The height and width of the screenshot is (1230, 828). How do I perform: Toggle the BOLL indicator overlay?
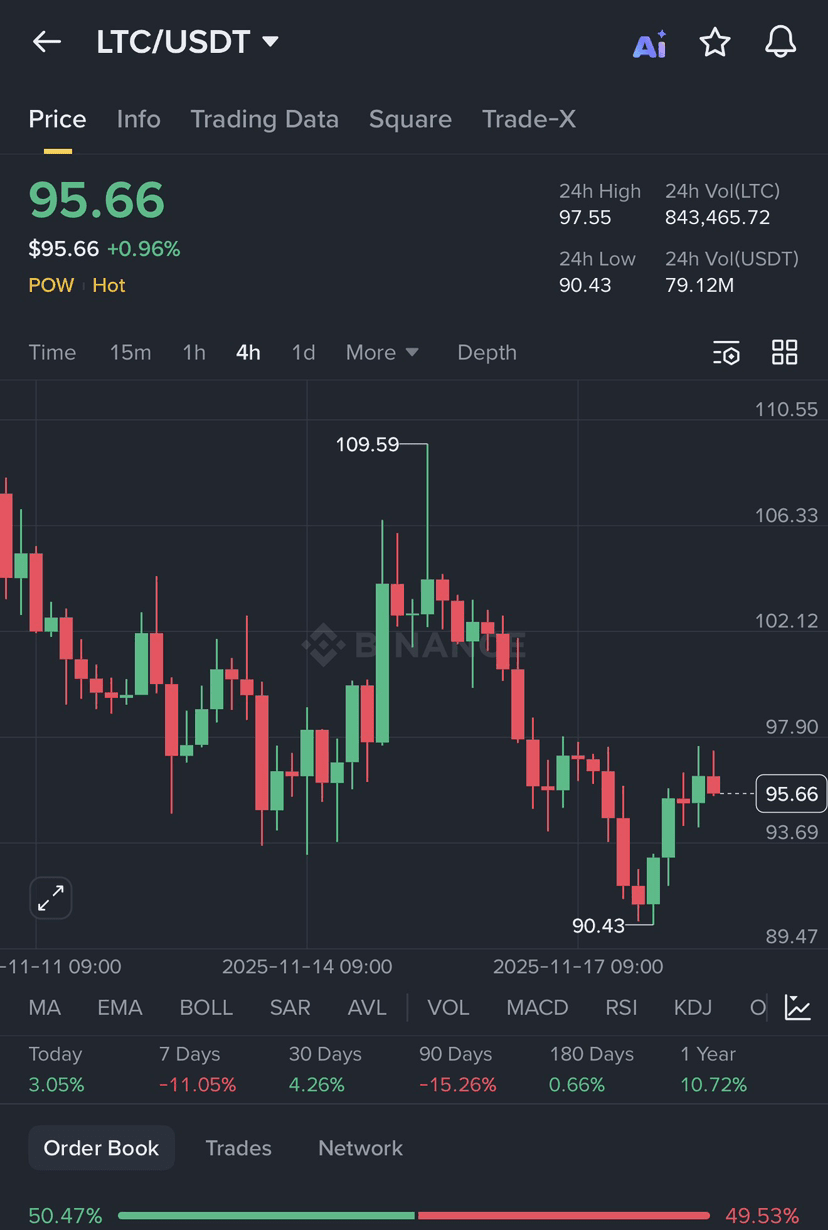click(x=206, y=1007)
